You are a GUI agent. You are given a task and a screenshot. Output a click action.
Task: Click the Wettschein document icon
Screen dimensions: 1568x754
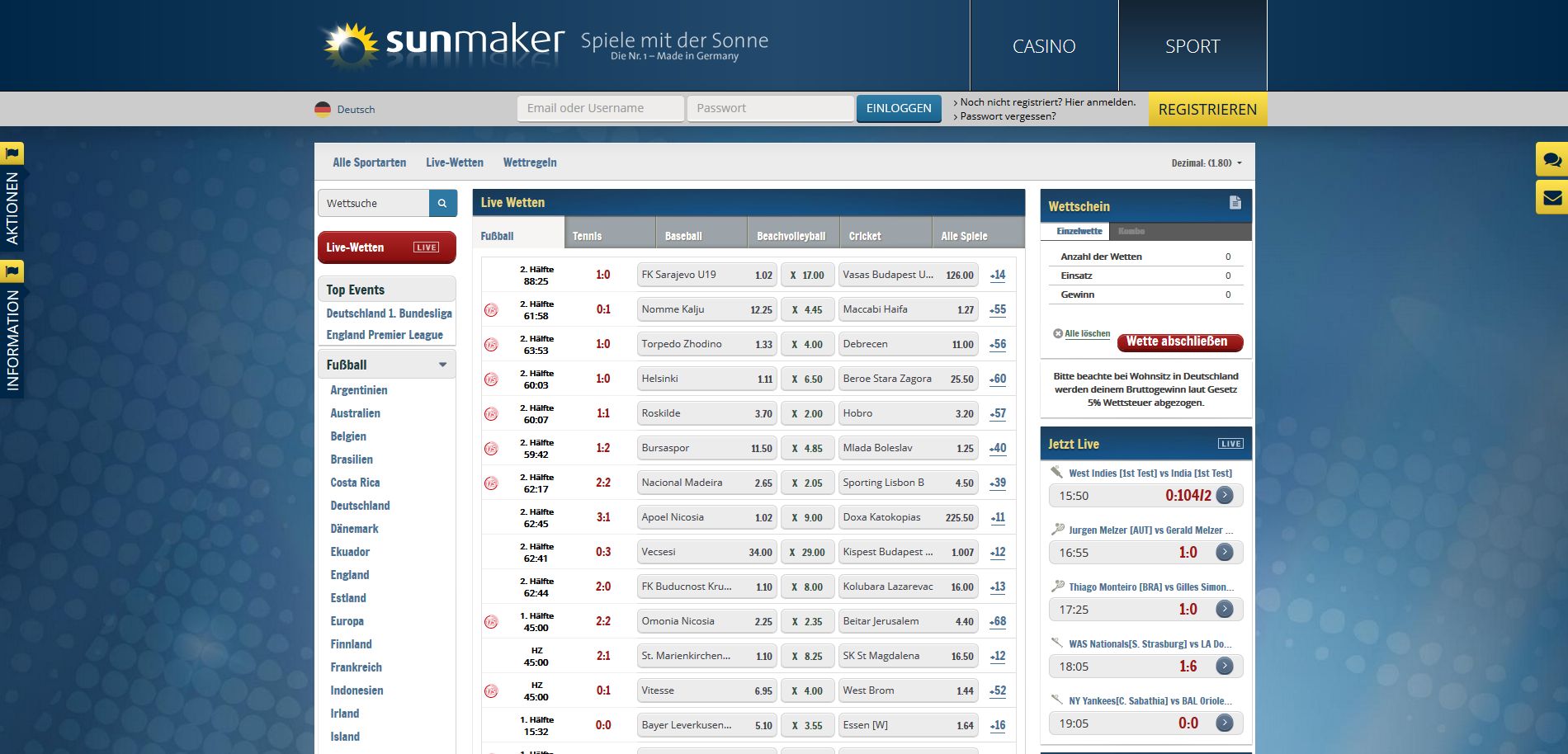tap(1235, 203)
